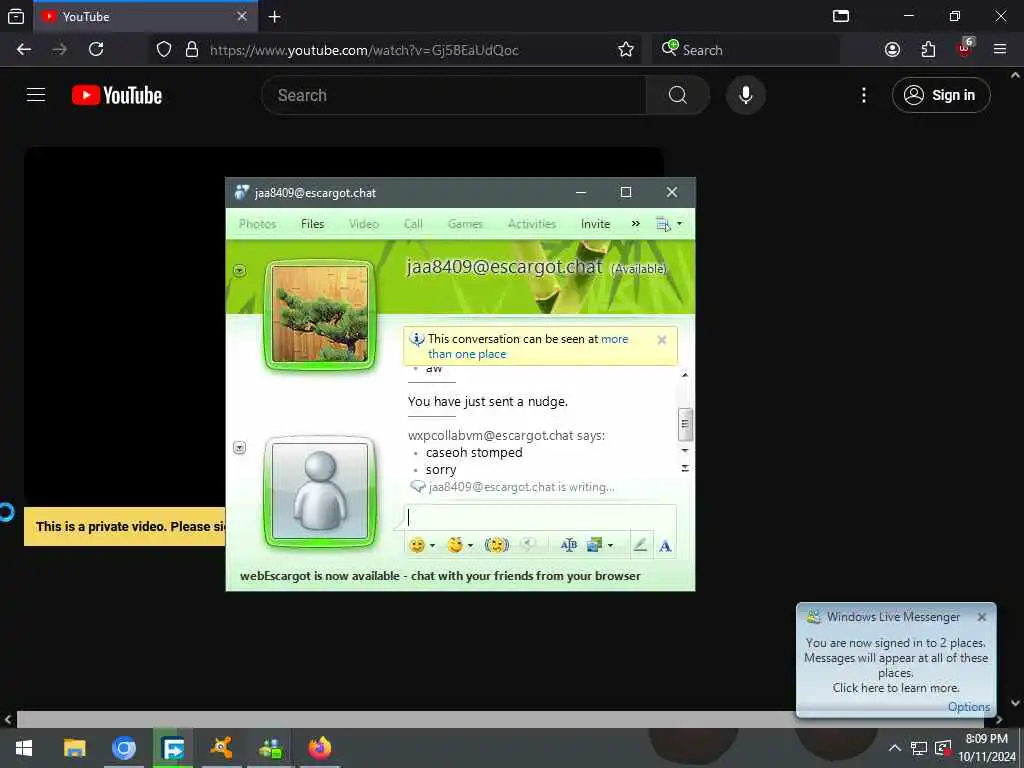Click Options in the Messenger notification popup
1024x768 pixels.
[968, 707]
